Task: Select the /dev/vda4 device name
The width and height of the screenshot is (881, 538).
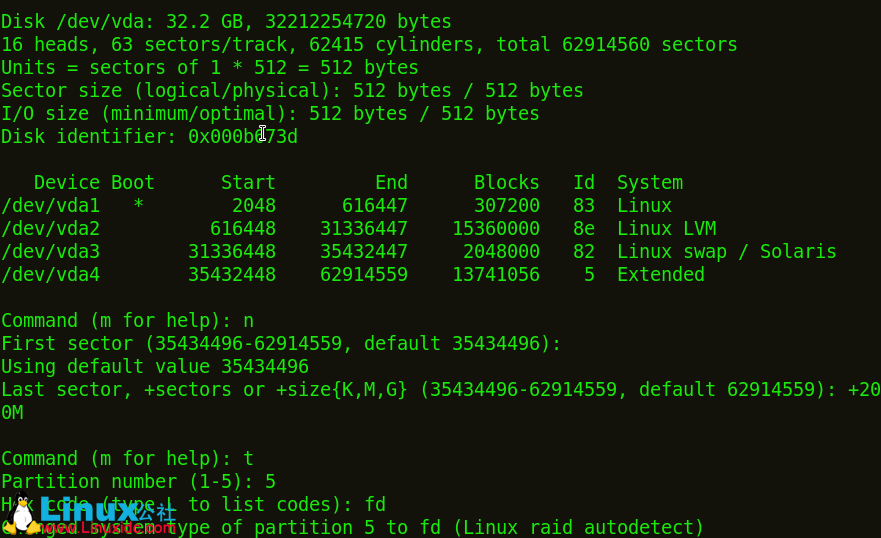Action: [x=51, y=275]
